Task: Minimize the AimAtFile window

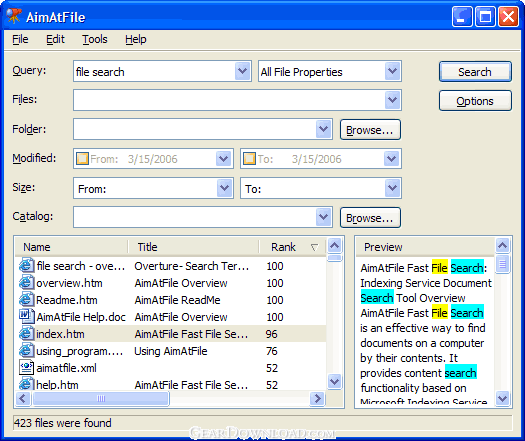Action: [x=462, y=16]
